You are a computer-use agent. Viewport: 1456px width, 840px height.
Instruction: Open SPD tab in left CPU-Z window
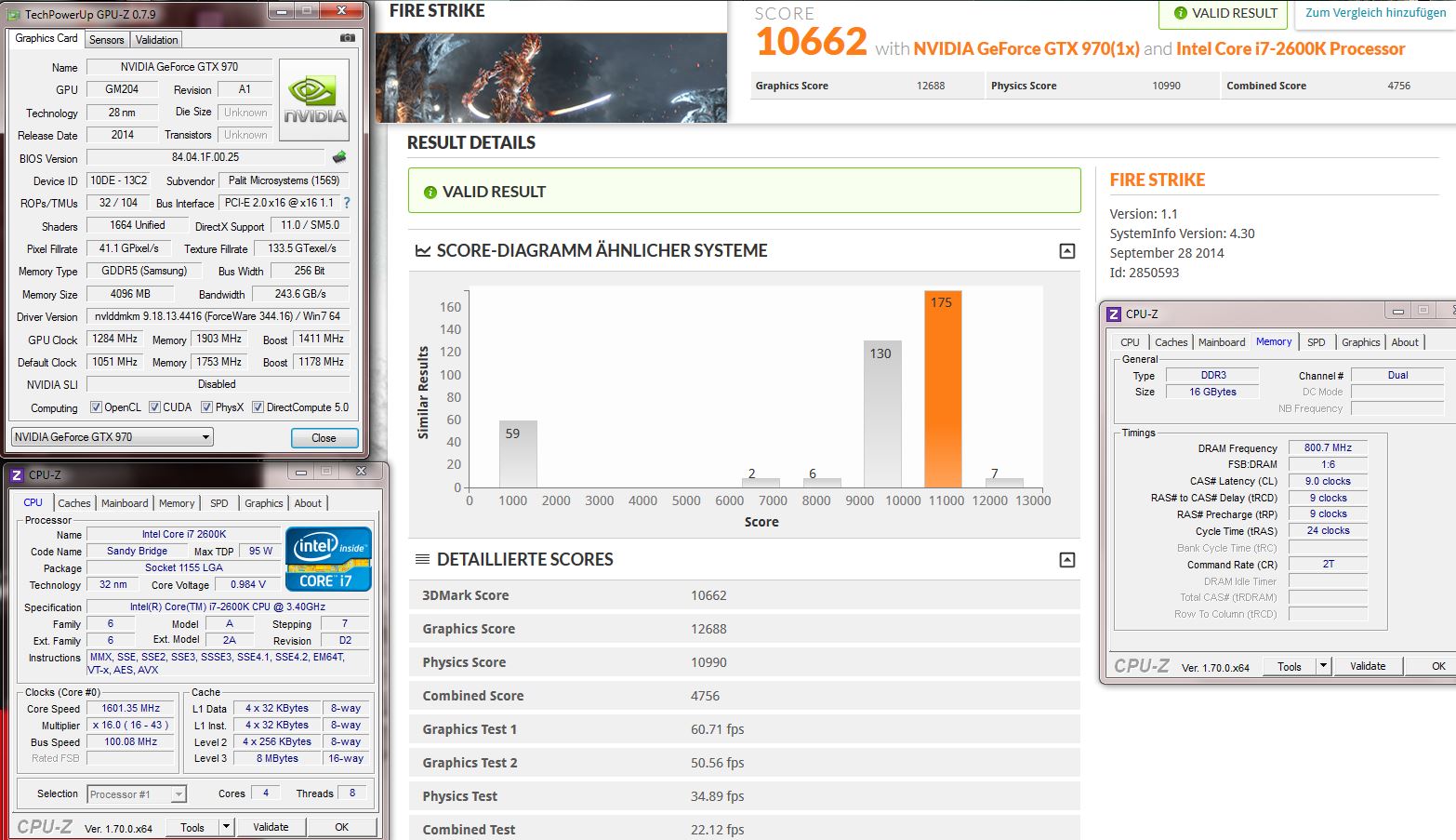coord(219,503)
